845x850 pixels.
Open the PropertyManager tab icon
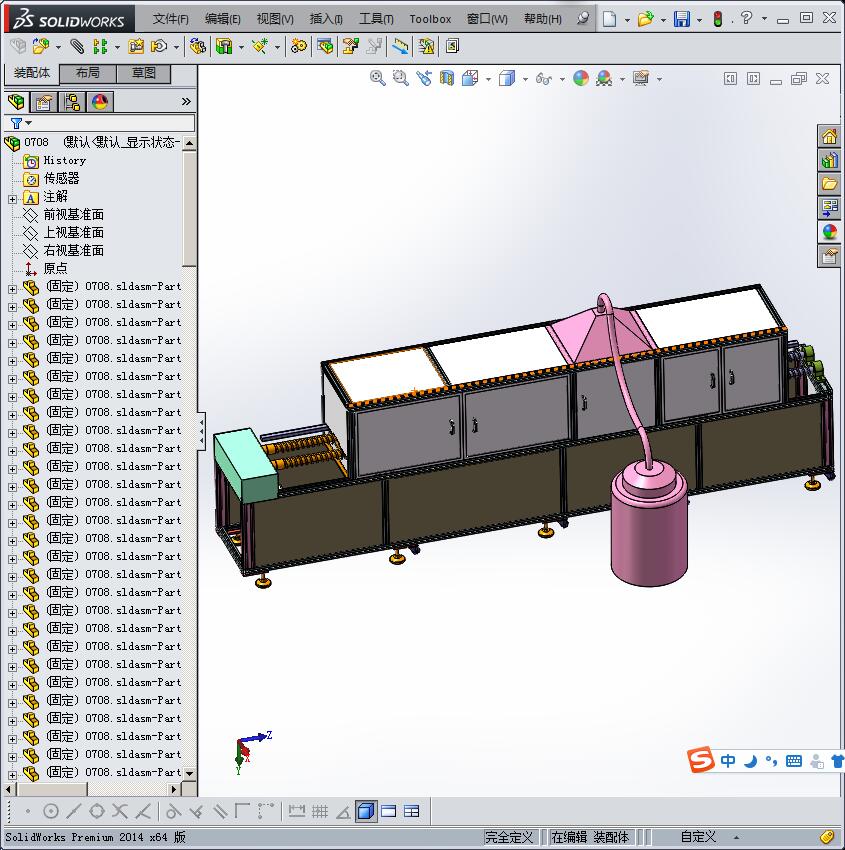tap(43, 101)
